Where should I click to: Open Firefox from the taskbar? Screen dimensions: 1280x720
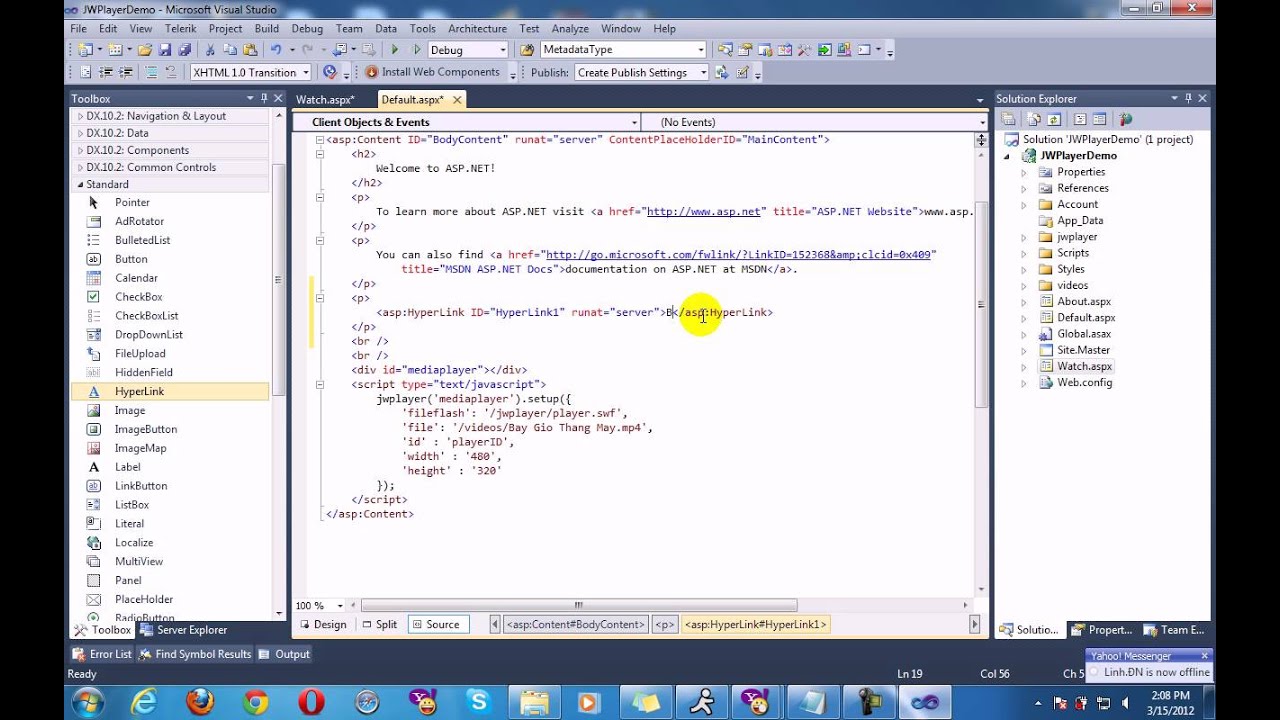(200, 702)
